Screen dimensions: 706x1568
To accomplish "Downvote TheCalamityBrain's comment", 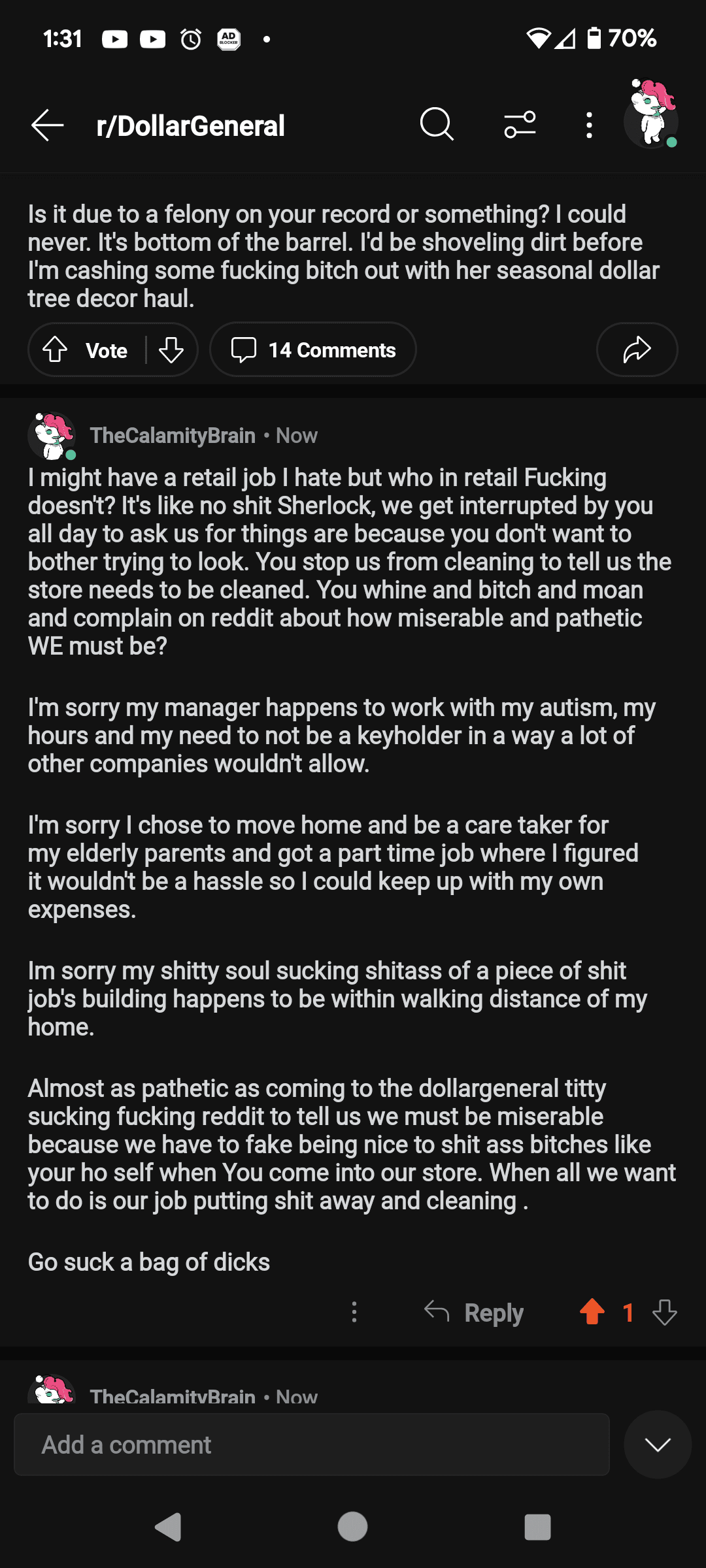I will pyautogui.click(x=665, y=1313).
